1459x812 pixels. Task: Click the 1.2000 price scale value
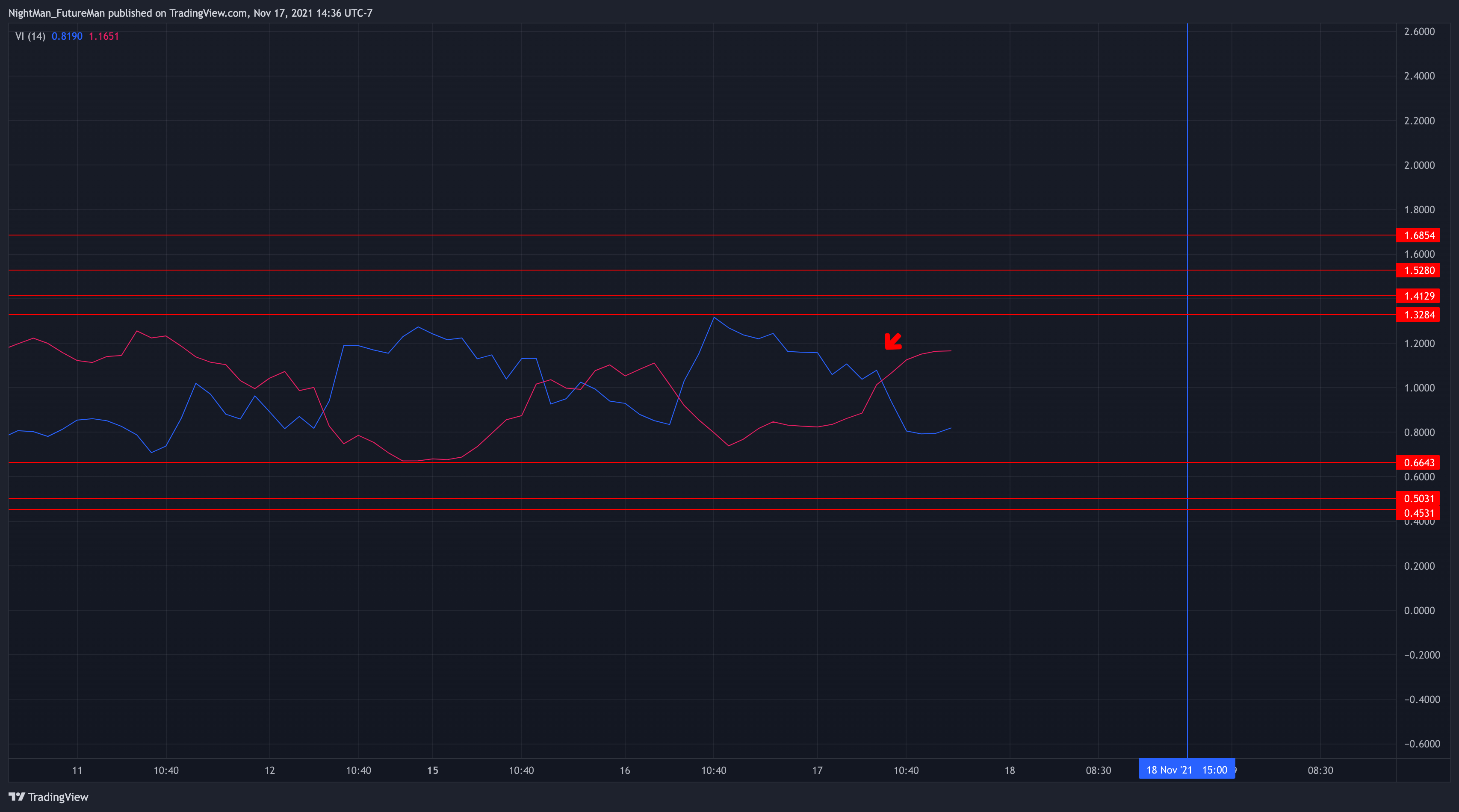[x=1419, y=343]
